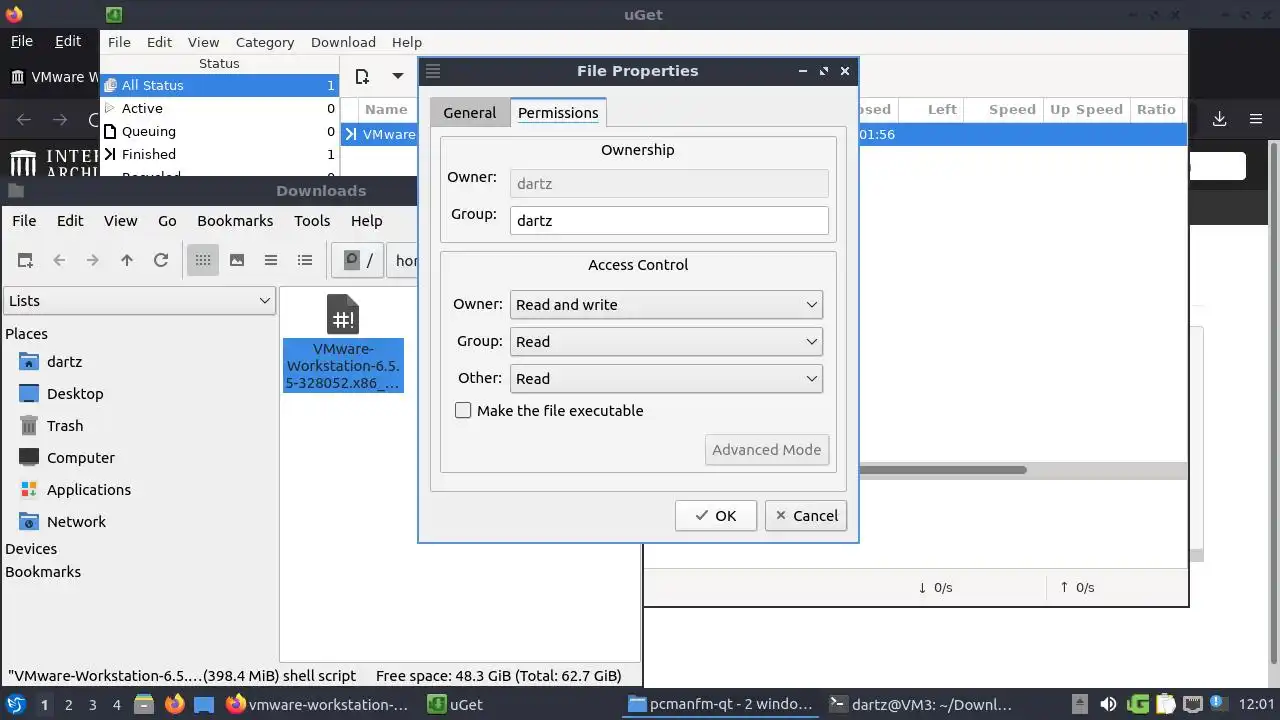Open the Owner access dropdown

(x=666, y=304)
